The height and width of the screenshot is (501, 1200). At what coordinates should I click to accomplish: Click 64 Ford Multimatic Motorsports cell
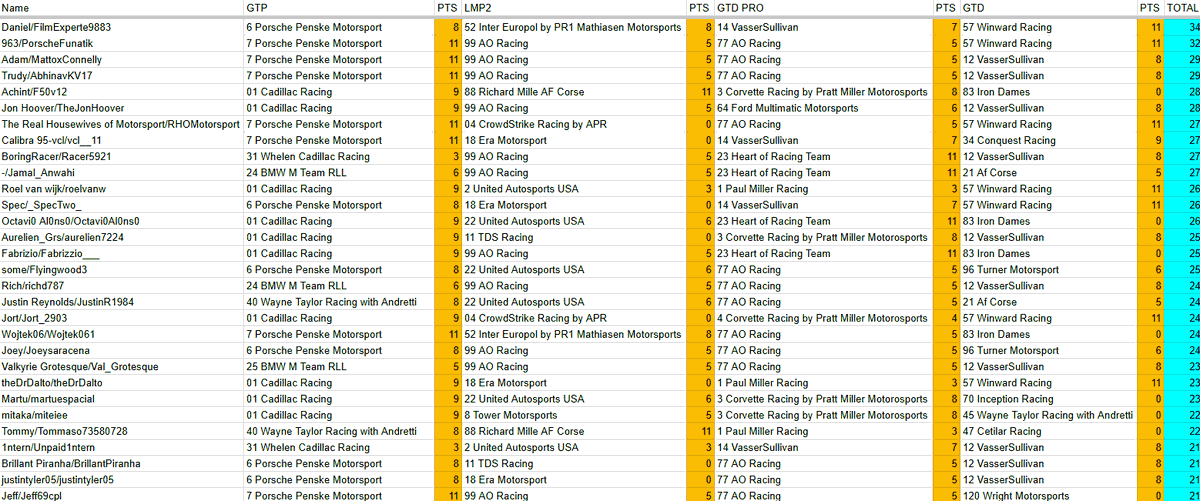pyautogui.click(x=824, y=108)
